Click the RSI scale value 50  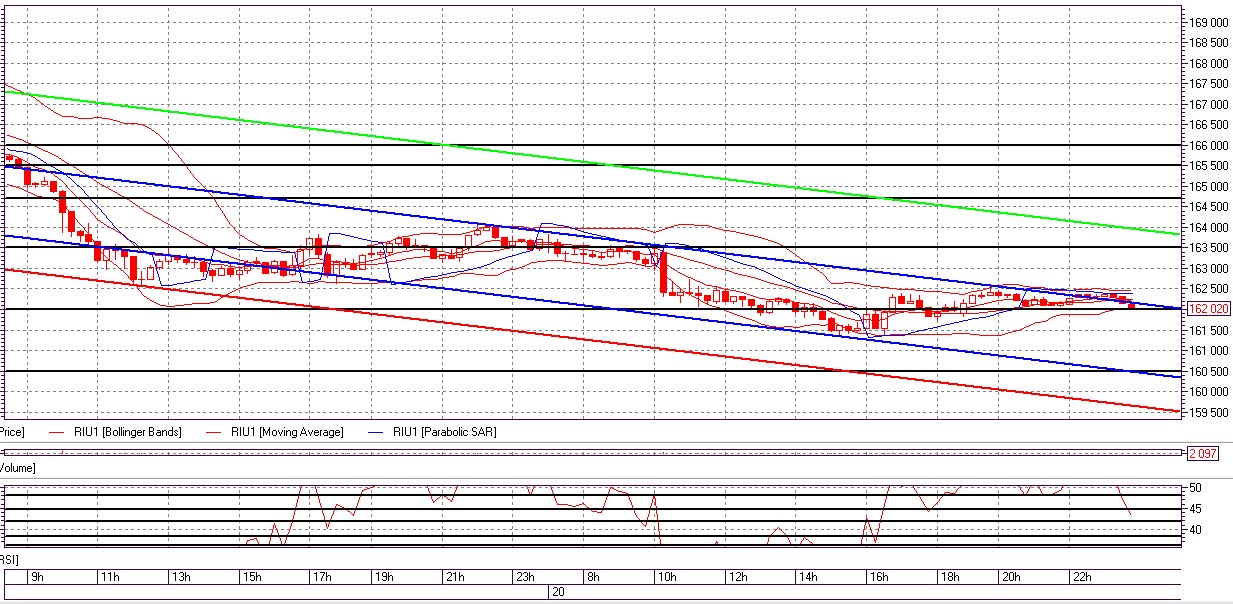[x=1196, y=488]
